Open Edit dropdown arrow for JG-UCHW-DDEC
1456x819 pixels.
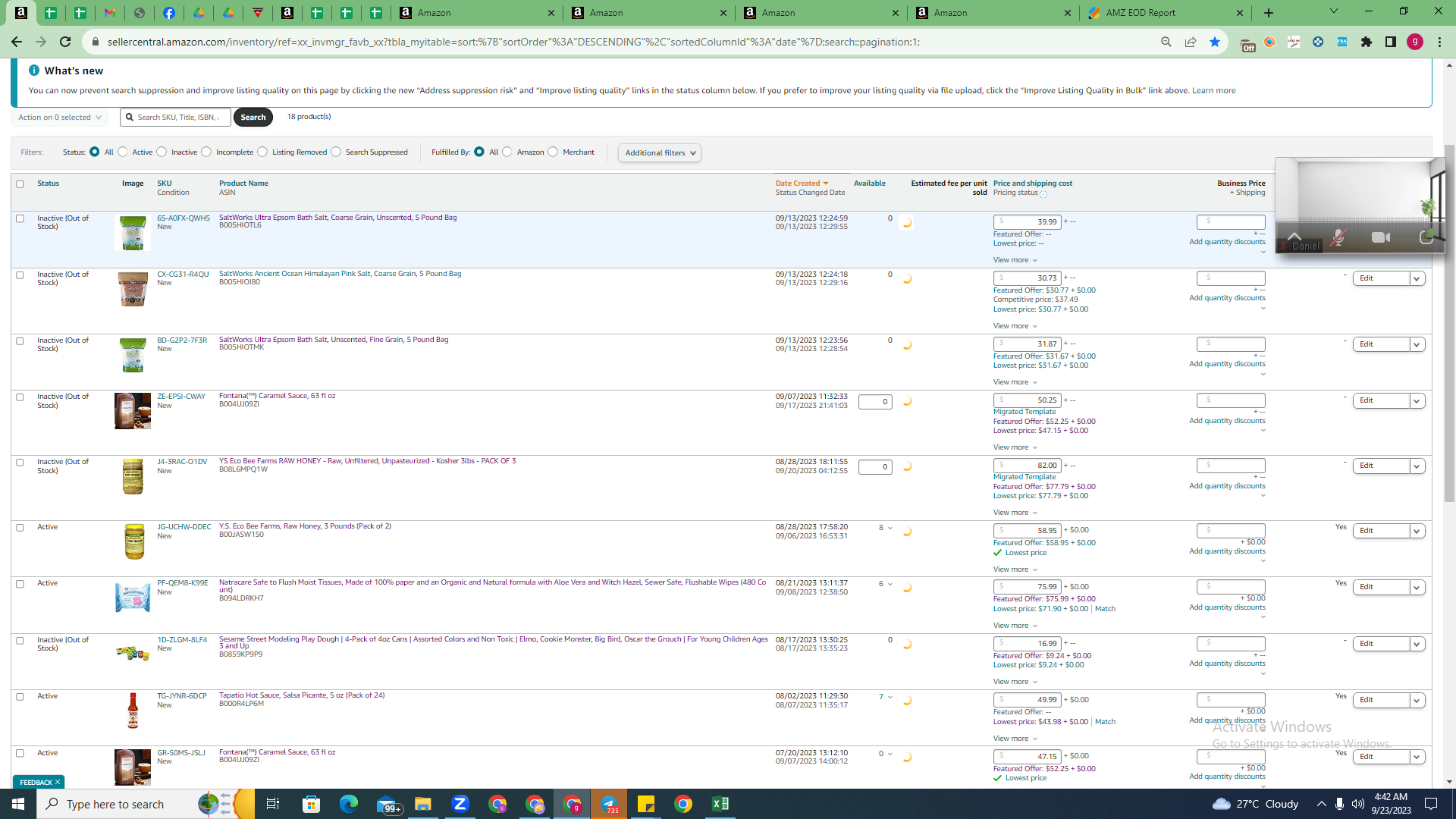1417,532
